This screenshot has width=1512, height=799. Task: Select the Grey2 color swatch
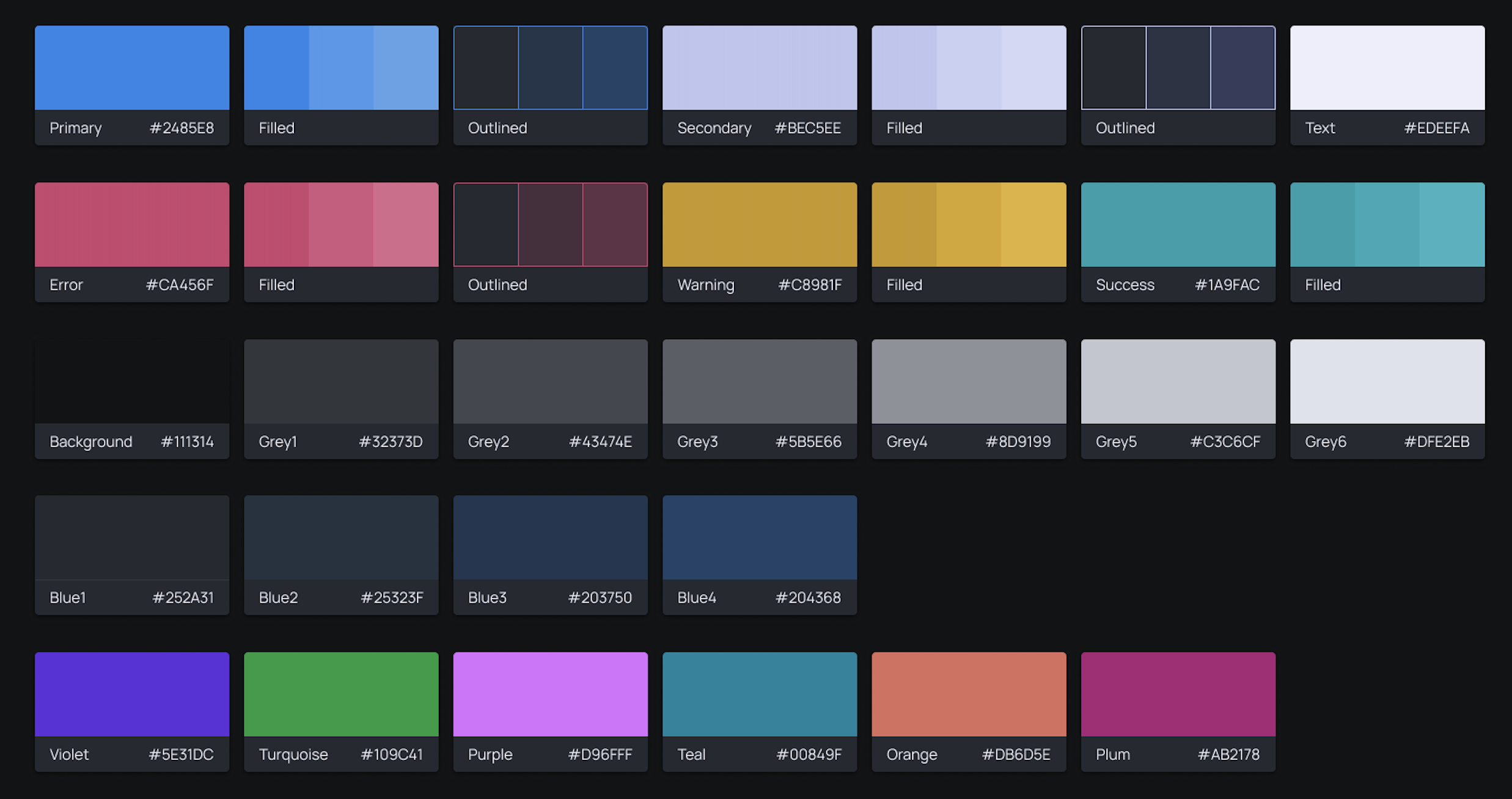551,382
